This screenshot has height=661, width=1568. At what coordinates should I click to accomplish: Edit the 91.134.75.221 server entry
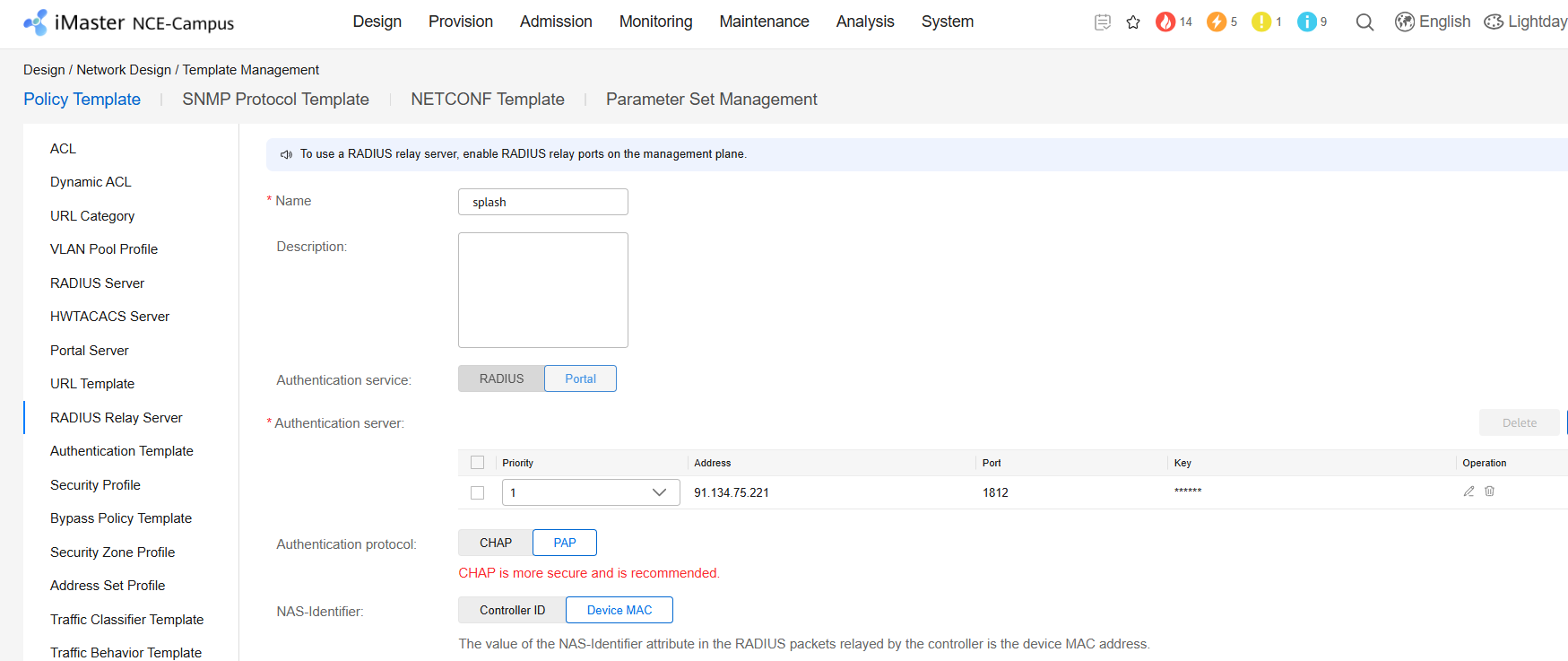(x=1468, y=491)
